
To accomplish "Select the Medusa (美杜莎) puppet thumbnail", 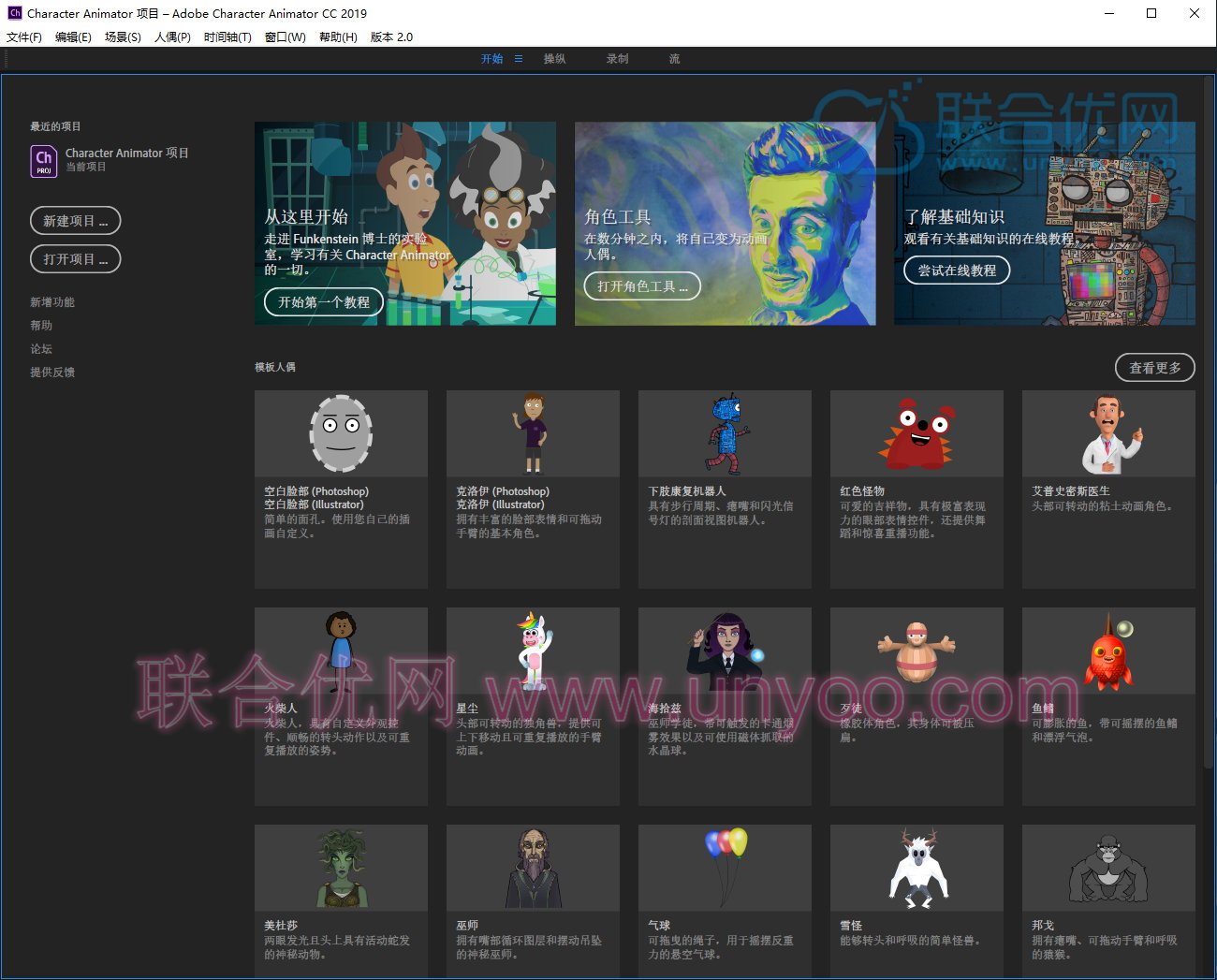I will click(341, 868).
